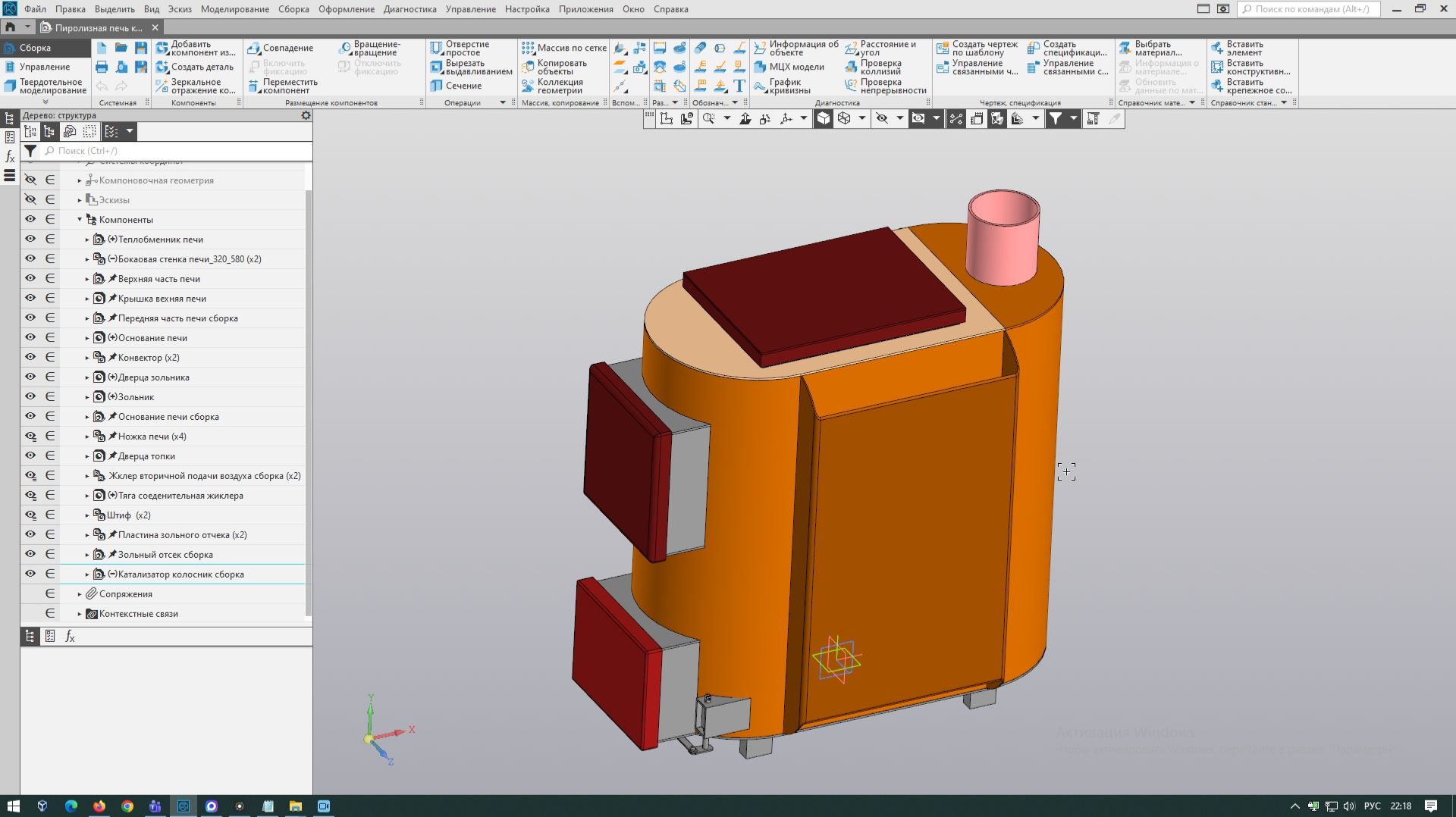Click the print icon in system toolbar

point(102,67)
